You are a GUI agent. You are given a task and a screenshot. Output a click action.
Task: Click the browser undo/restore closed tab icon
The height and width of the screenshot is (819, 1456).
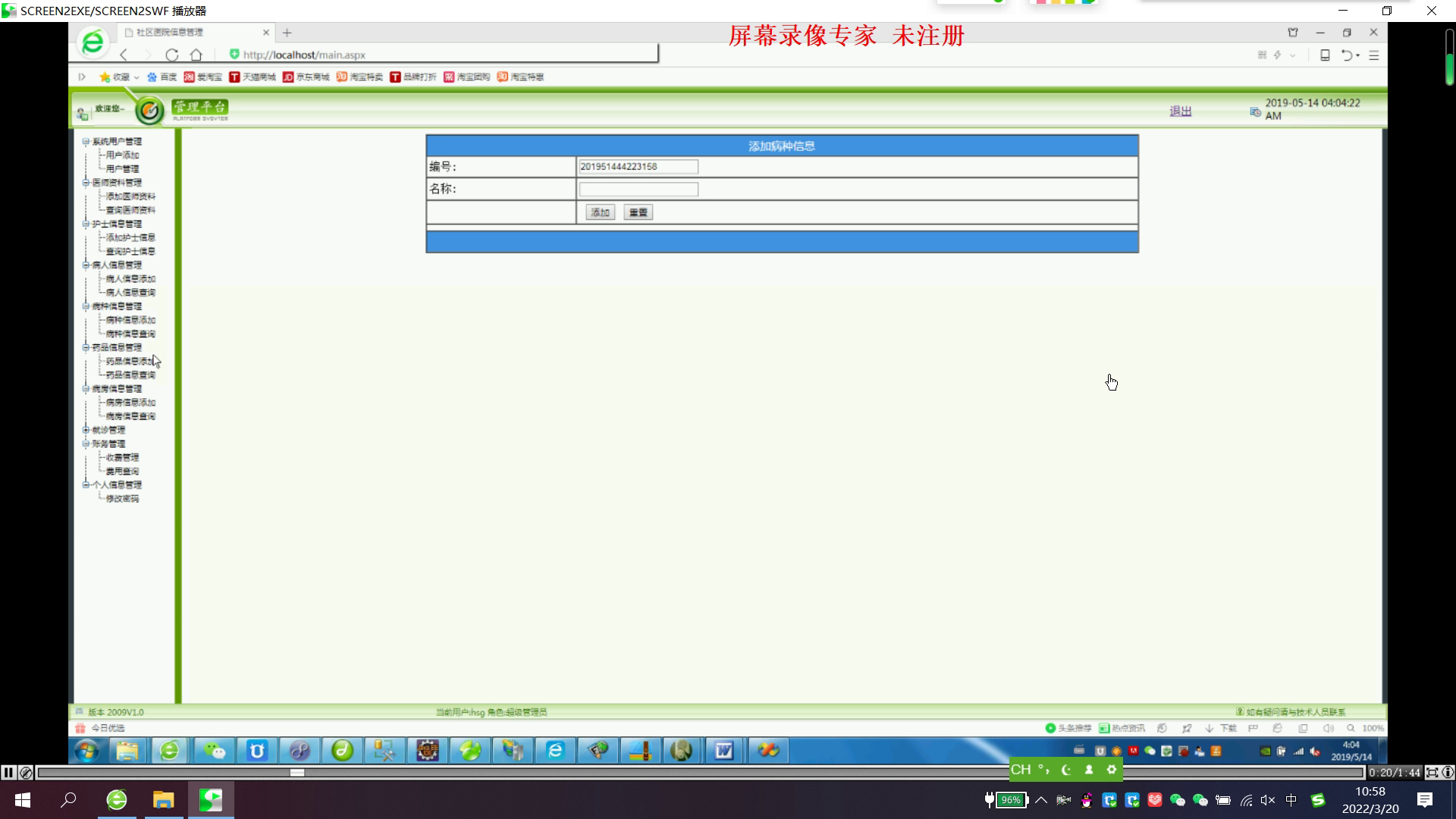tap(1347, 55)
